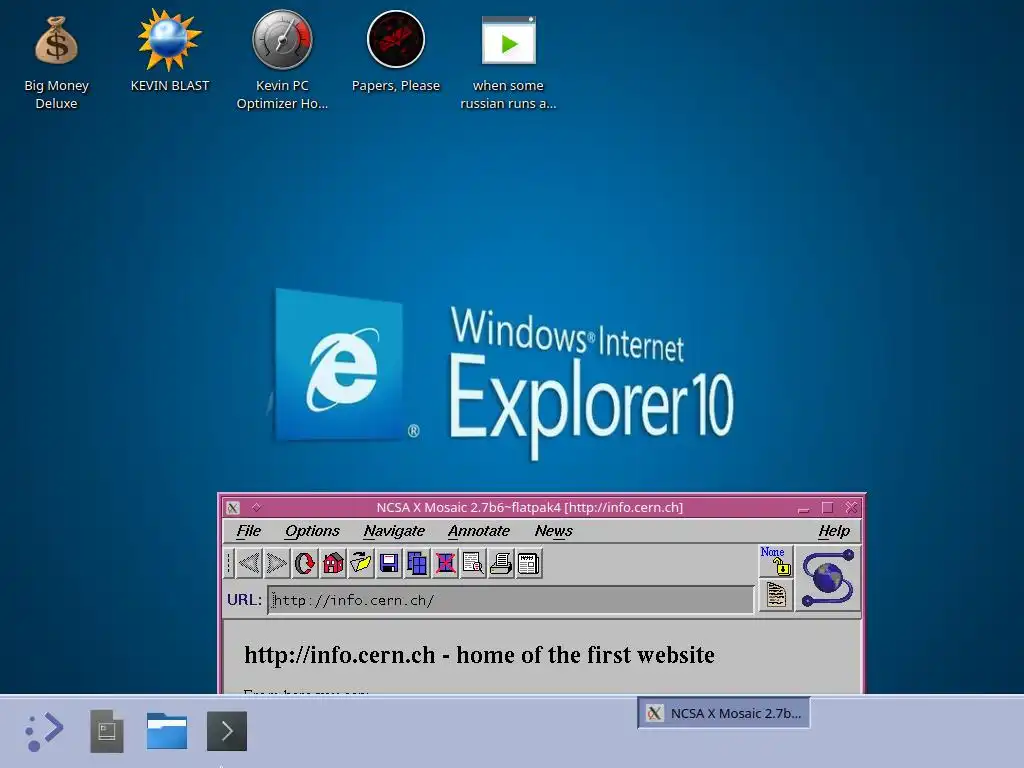Clone the window using the blue windows icon
The image size is (1024, 768).
coord(417,563)
